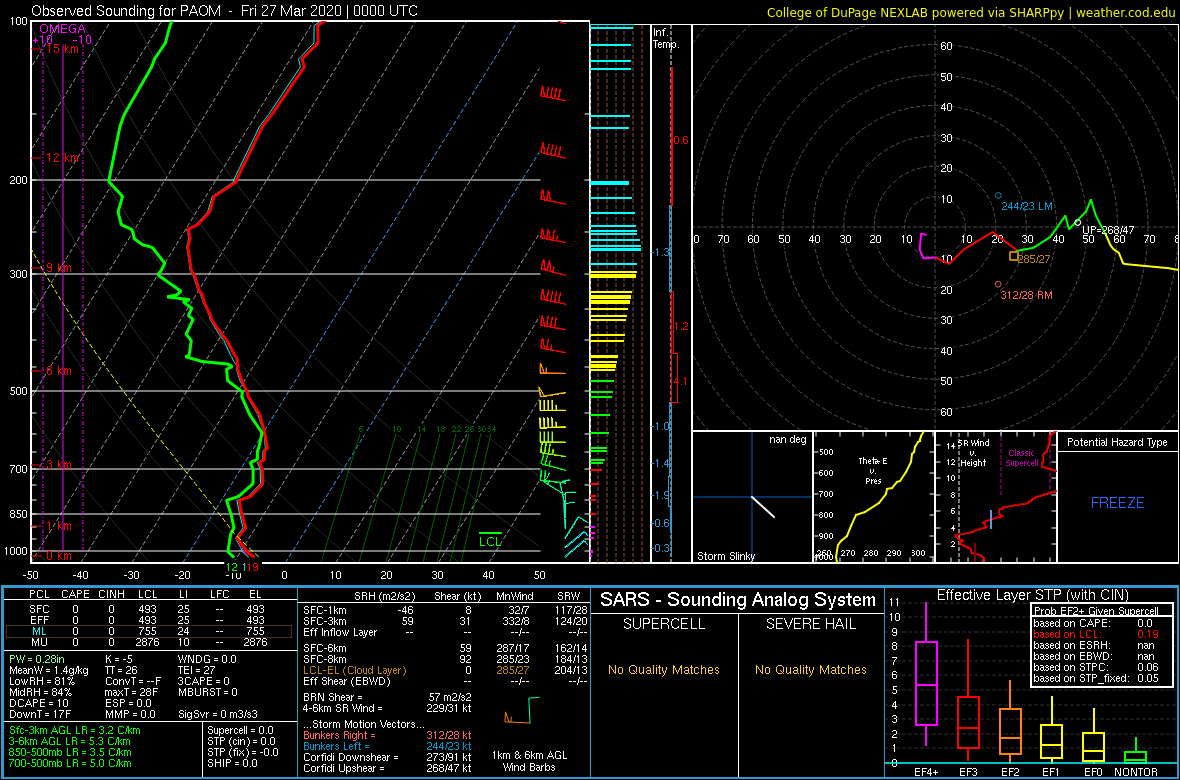The height and width of the screenshot is (780, 1180).
Task: Click the Effective Layer STP title
Action: 1032,595
